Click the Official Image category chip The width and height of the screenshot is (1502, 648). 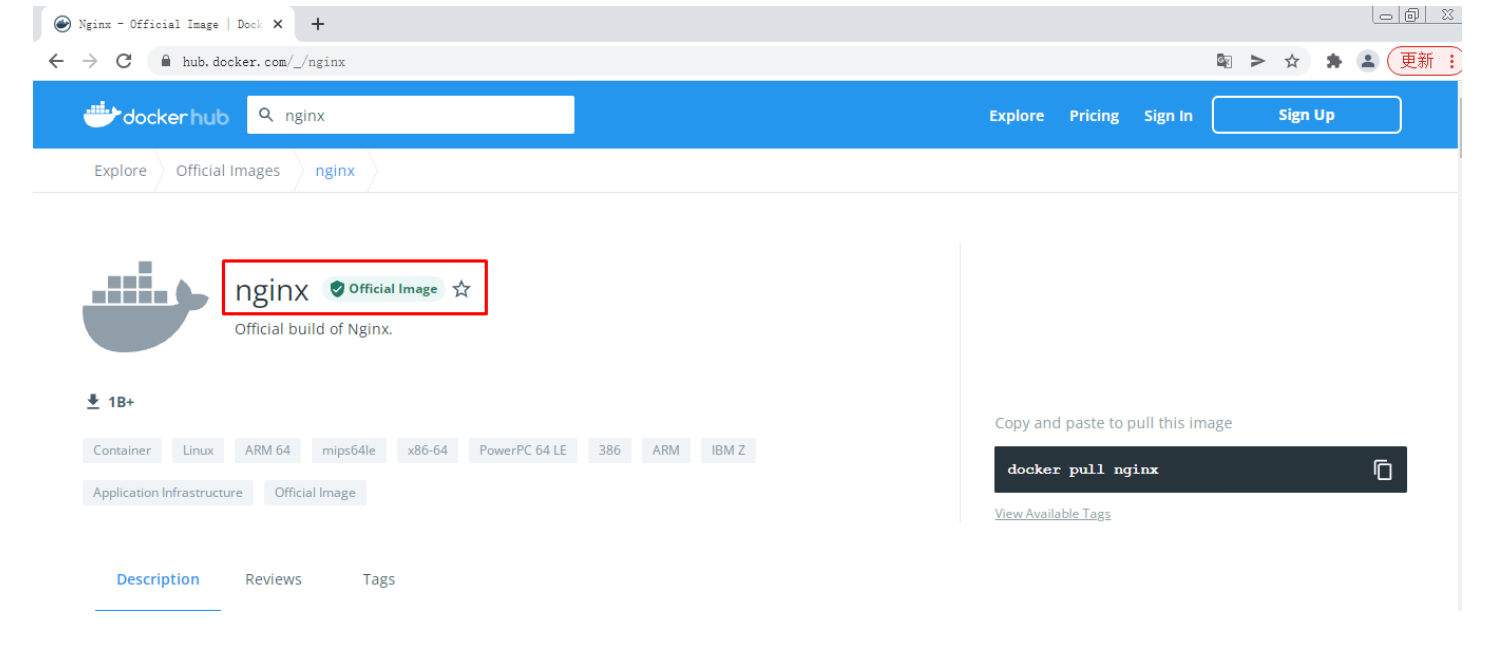pyautogui.click(x=315, y=493)
